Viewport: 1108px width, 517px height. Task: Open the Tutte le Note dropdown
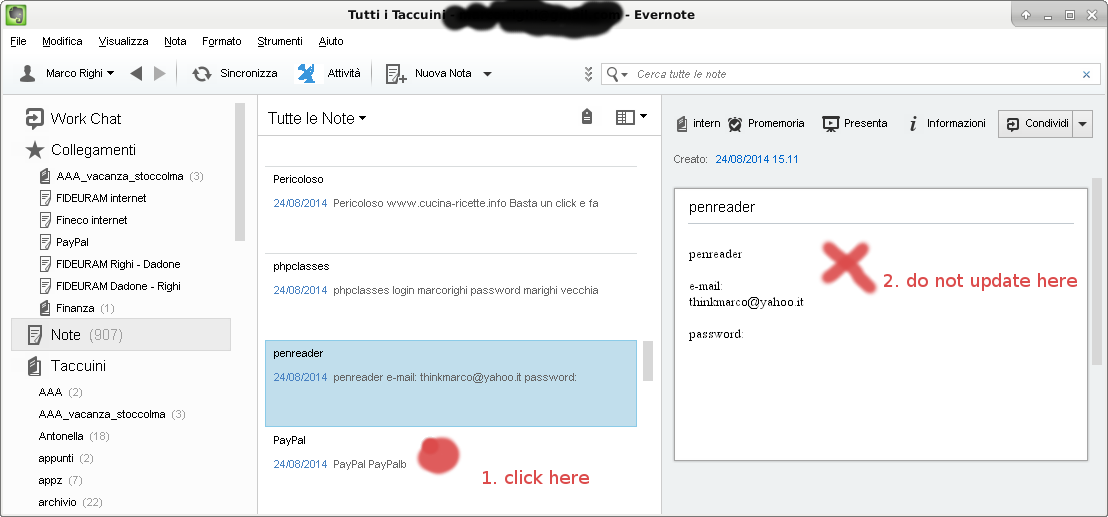pos(317,118)
